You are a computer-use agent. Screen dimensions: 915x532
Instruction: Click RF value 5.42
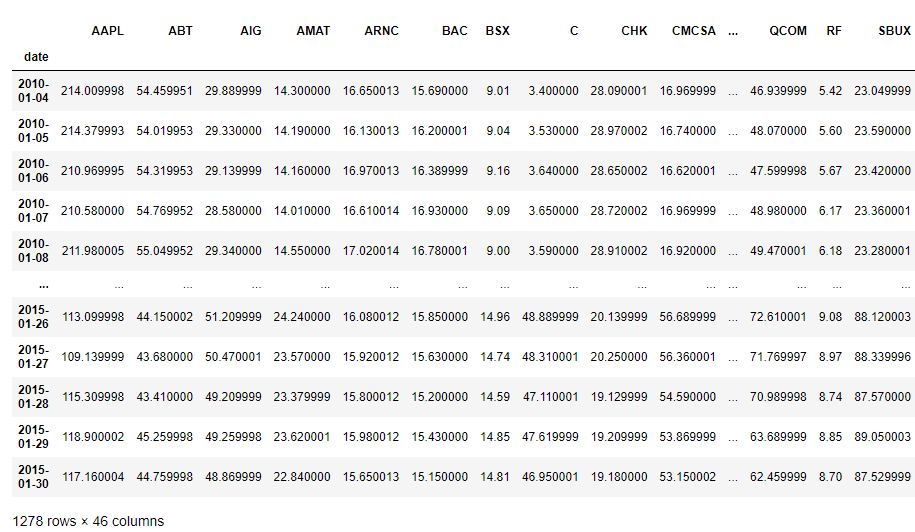[x=830, y=91]
